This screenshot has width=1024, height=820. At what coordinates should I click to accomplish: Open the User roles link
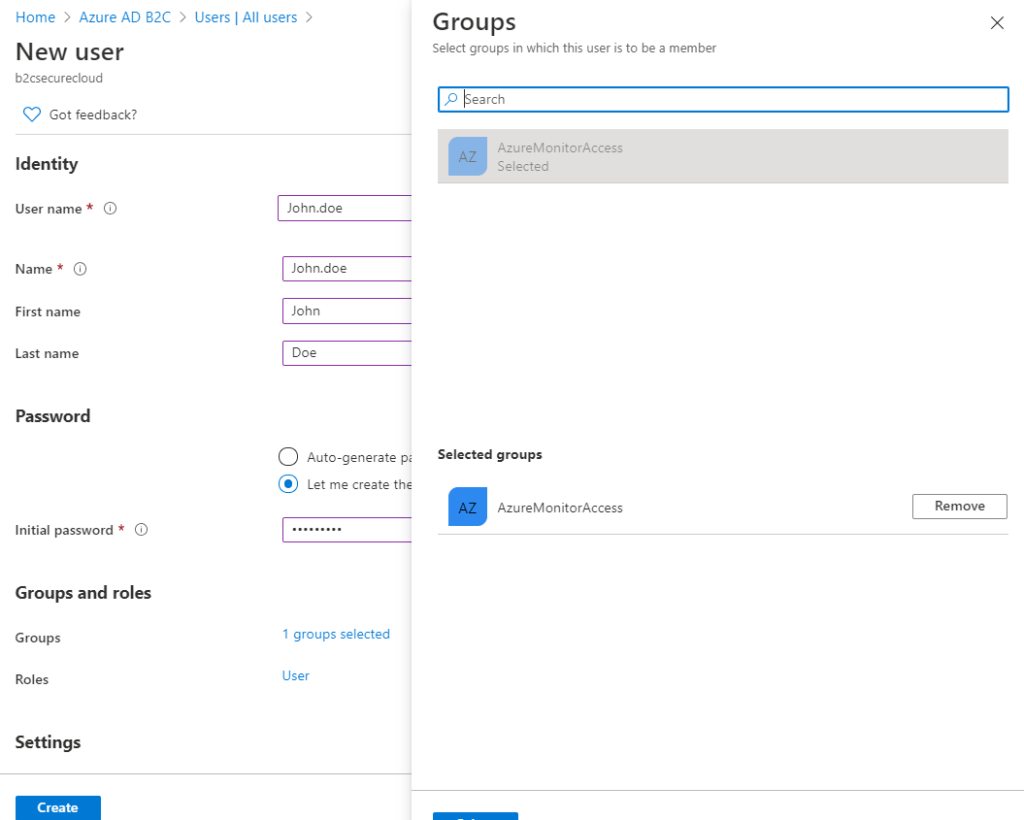tap(295, 675)
